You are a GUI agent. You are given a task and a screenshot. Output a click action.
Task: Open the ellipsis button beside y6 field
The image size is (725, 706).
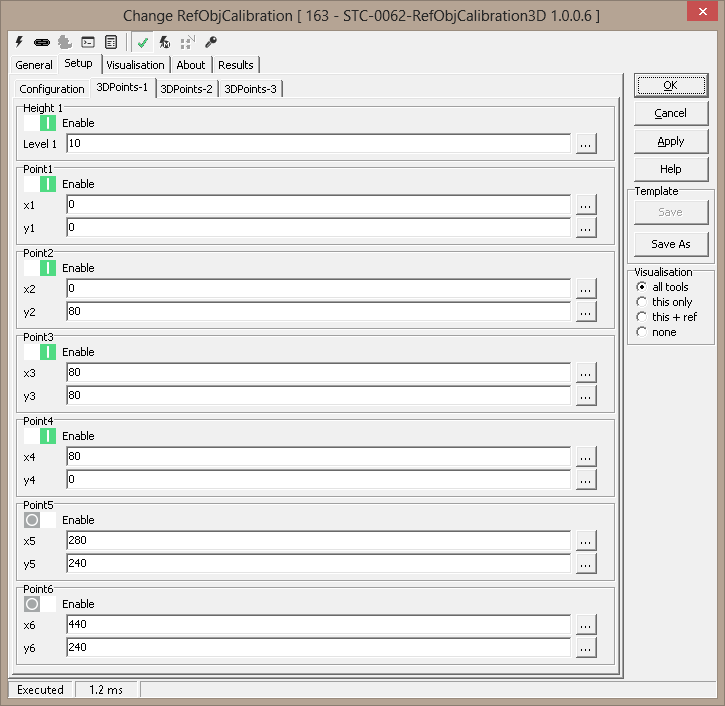tap(586, 648)
